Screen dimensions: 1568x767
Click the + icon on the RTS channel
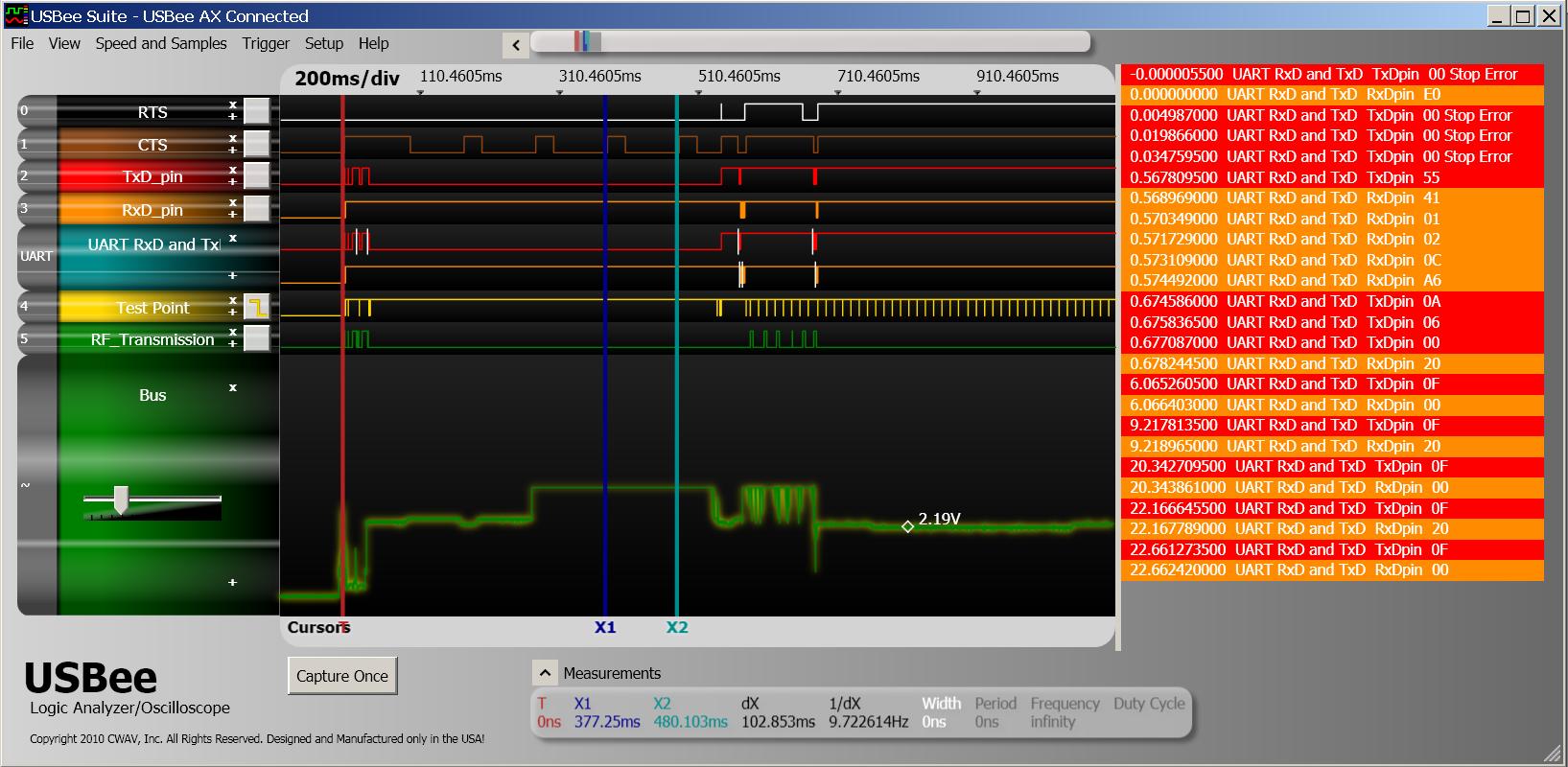point(232,117)
